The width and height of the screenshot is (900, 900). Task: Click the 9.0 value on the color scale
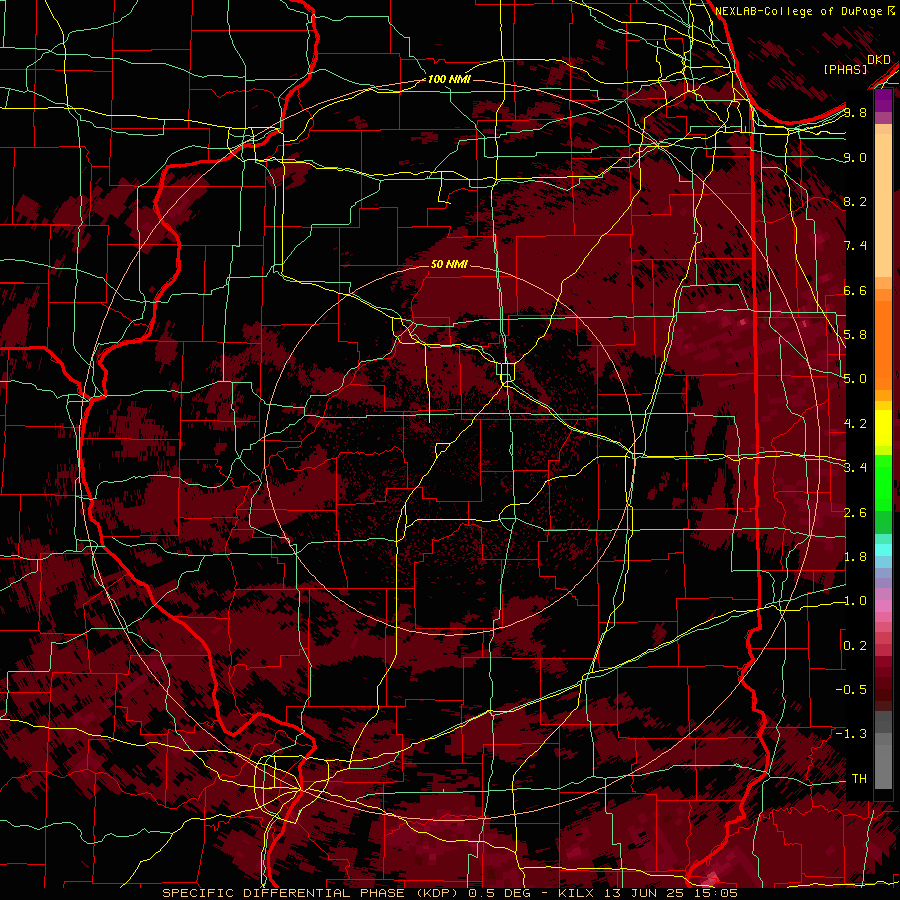pos(855,157)
